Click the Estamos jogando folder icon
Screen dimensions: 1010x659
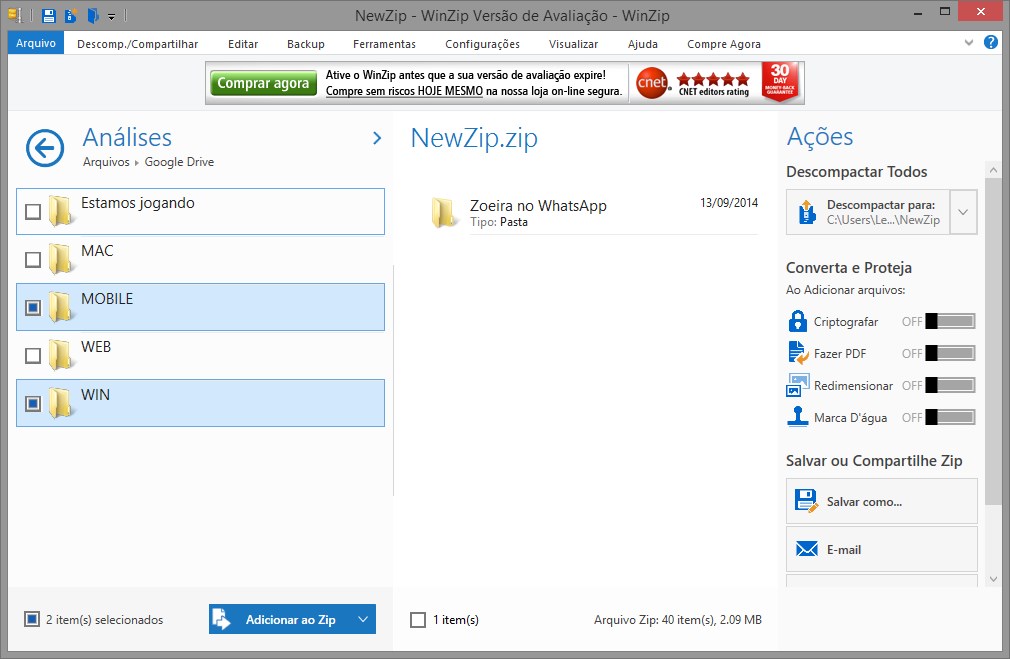pyautogui.click(x=61, y=211)
